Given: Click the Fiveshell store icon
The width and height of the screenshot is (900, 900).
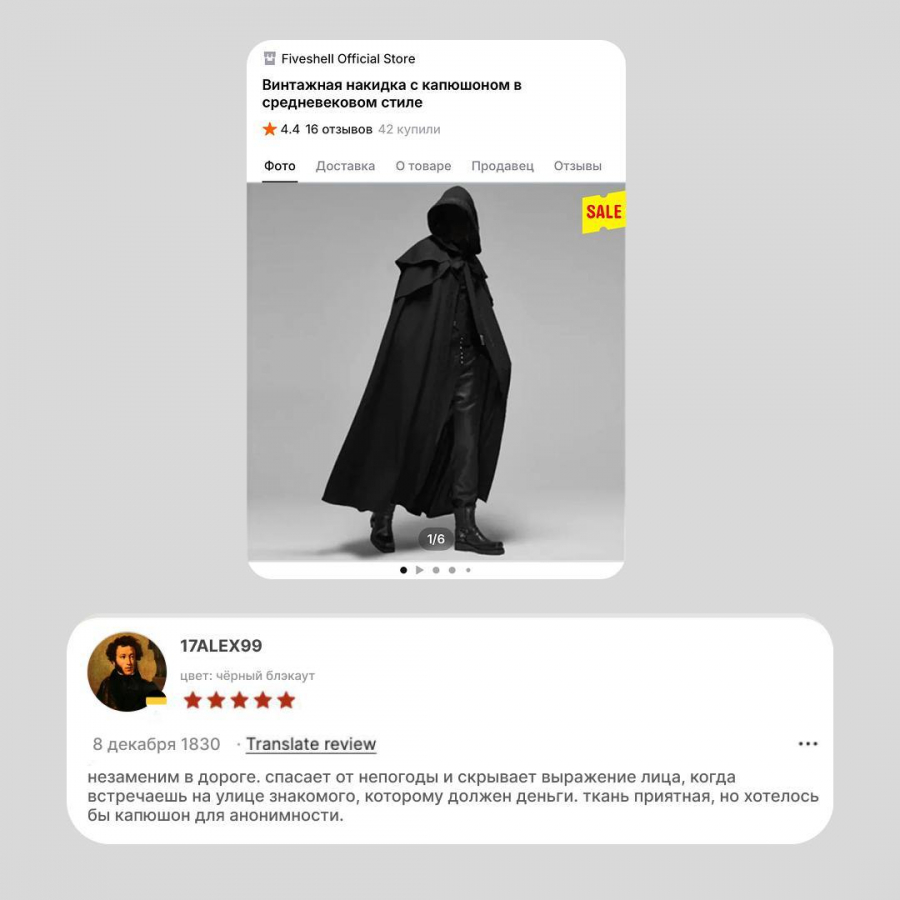Looking at the screenshot, I should (269, 59).
